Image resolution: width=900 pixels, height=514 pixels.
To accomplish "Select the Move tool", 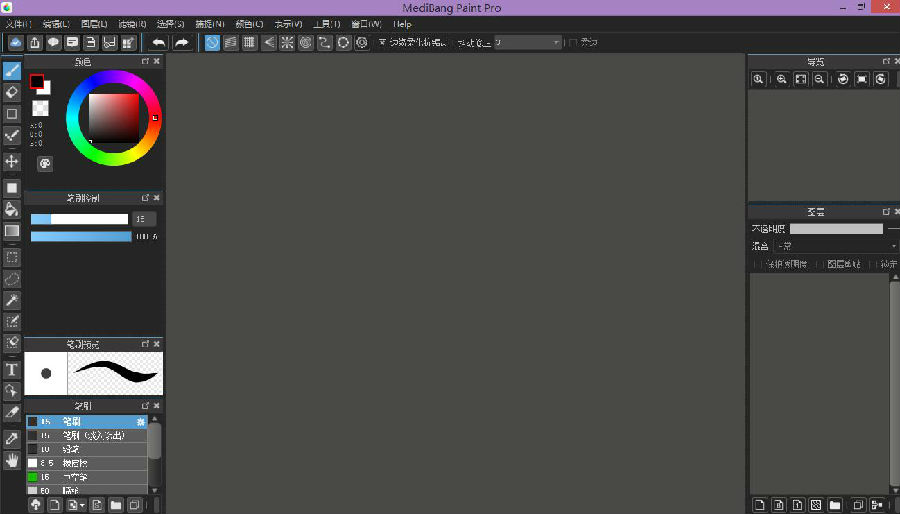I will [12, 161].
